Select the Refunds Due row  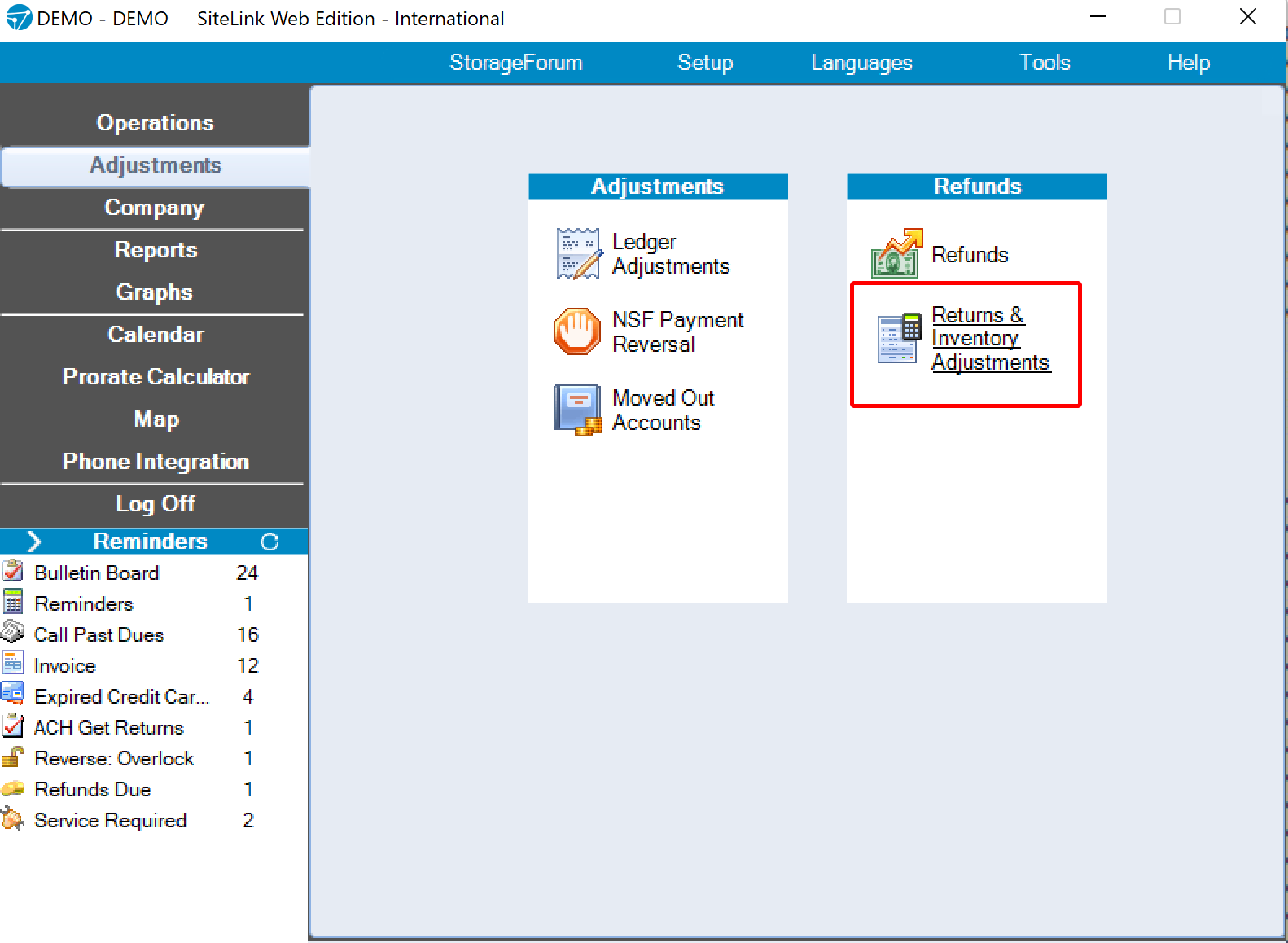click(x=154, y=789)
